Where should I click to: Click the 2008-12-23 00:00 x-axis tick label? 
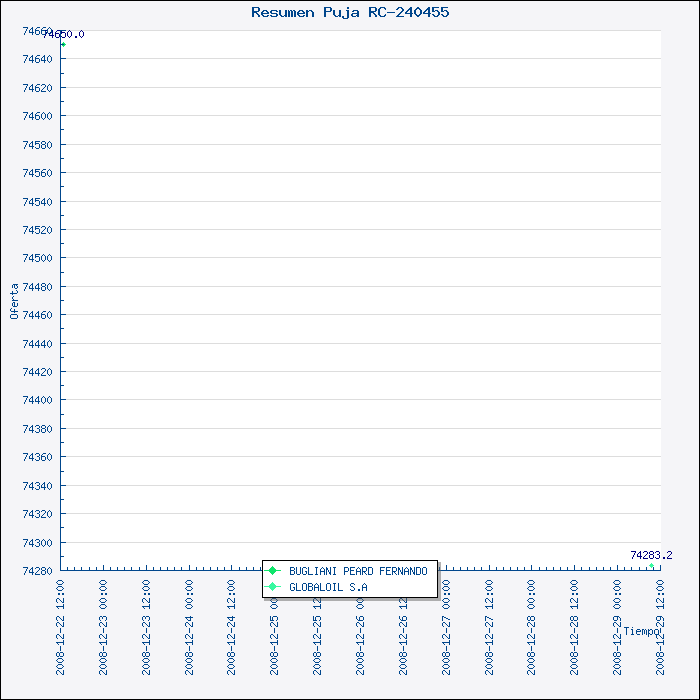point(104,612)
